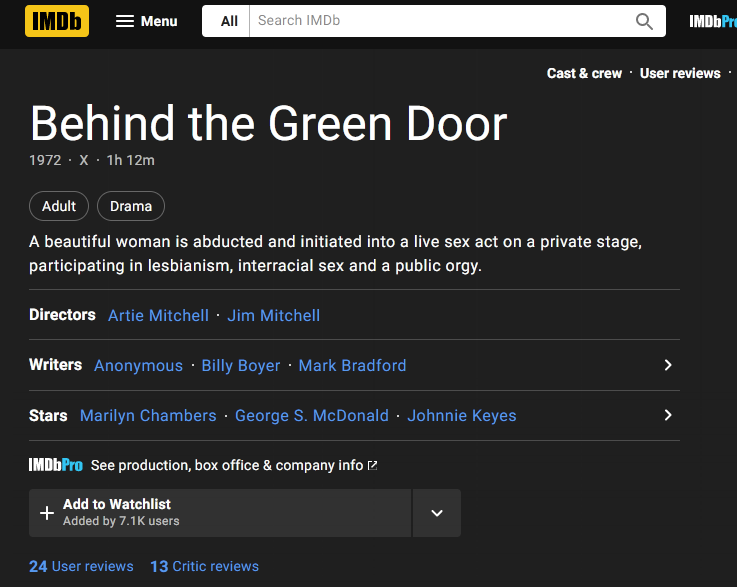The image size is (737, 587).
Task: Open Marilyn Chambers' page
Action: click(x=148, y=415)
